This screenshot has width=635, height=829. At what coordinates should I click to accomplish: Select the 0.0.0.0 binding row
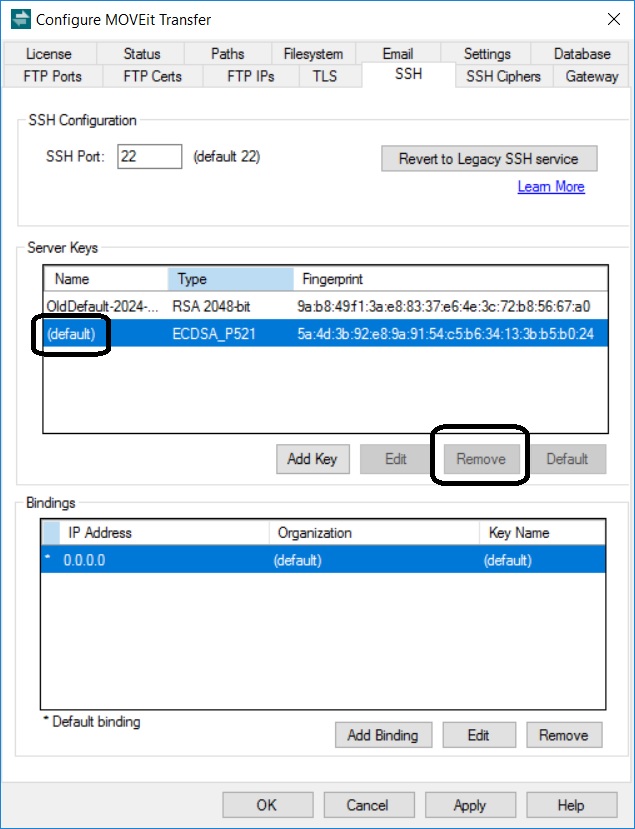pyautogui.click(x=323, y=560)
